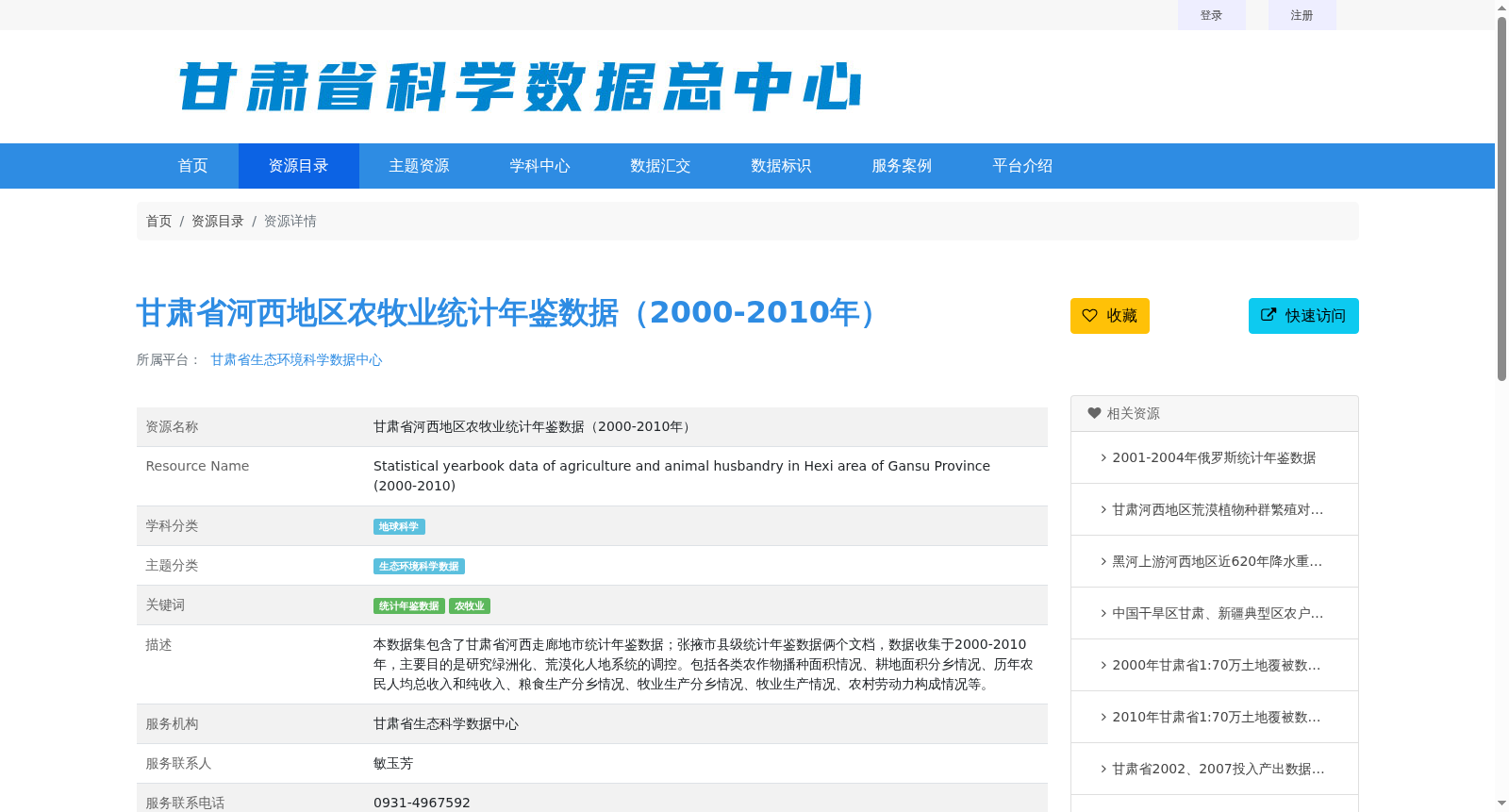The height and width of the screenshot is (812, 1509).
Task: Click chevron beside 甘肃河西地区荒漠植物种群繁殖对…
Action: pyautogui.click(x=1103, y=509)
